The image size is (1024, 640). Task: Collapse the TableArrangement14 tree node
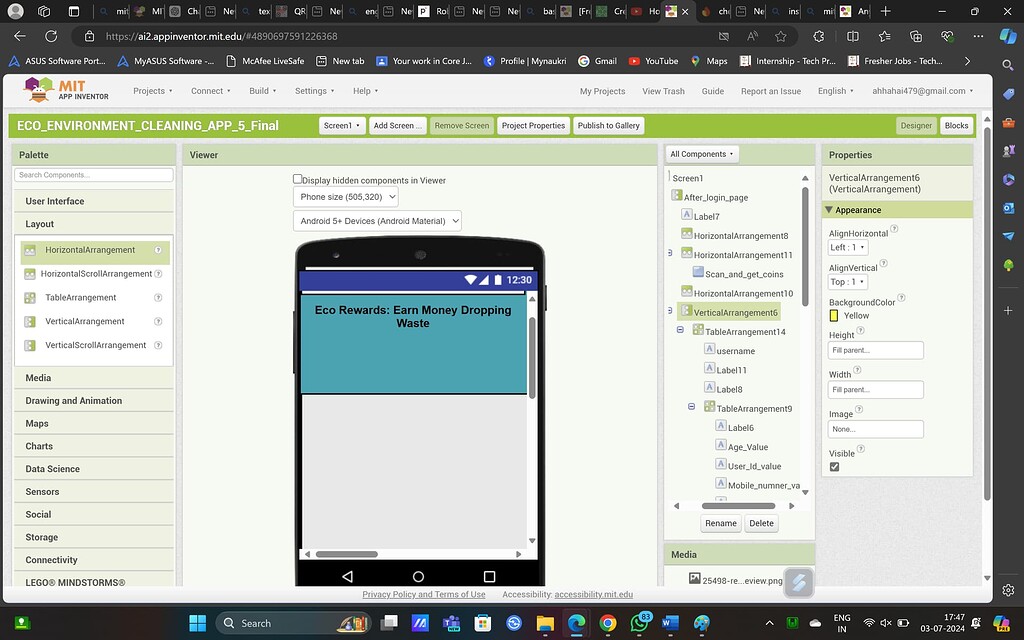[678, 331]
